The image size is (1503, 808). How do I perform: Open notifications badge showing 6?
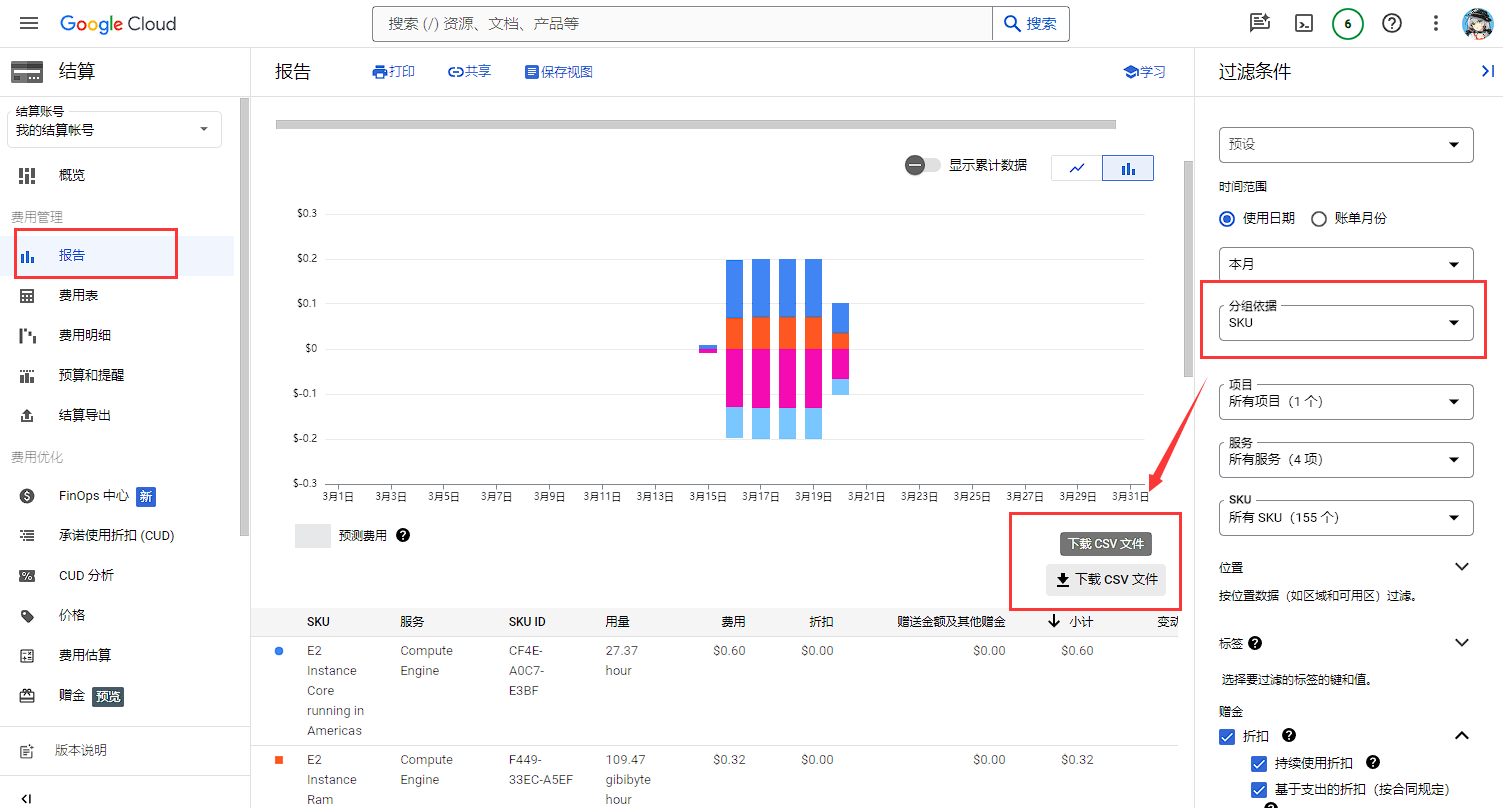[1347, 23]
